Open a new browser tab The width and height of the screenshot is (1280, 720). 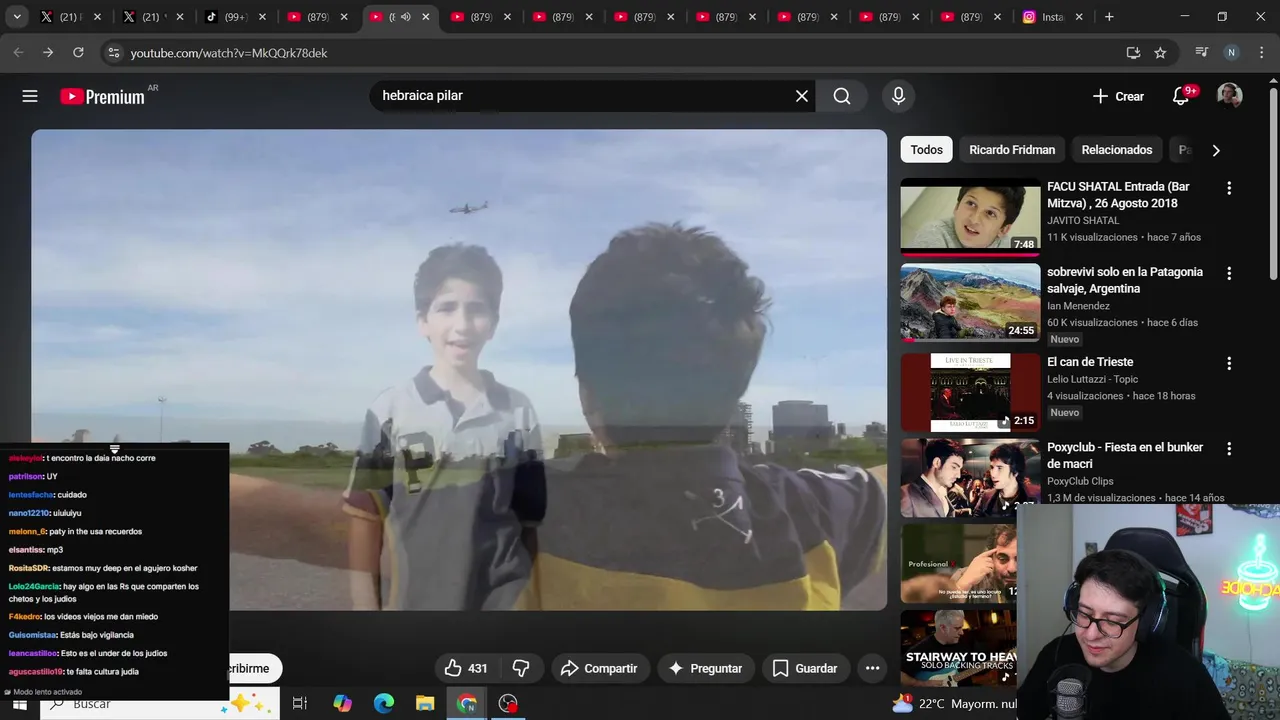[x=1109, y=17]
